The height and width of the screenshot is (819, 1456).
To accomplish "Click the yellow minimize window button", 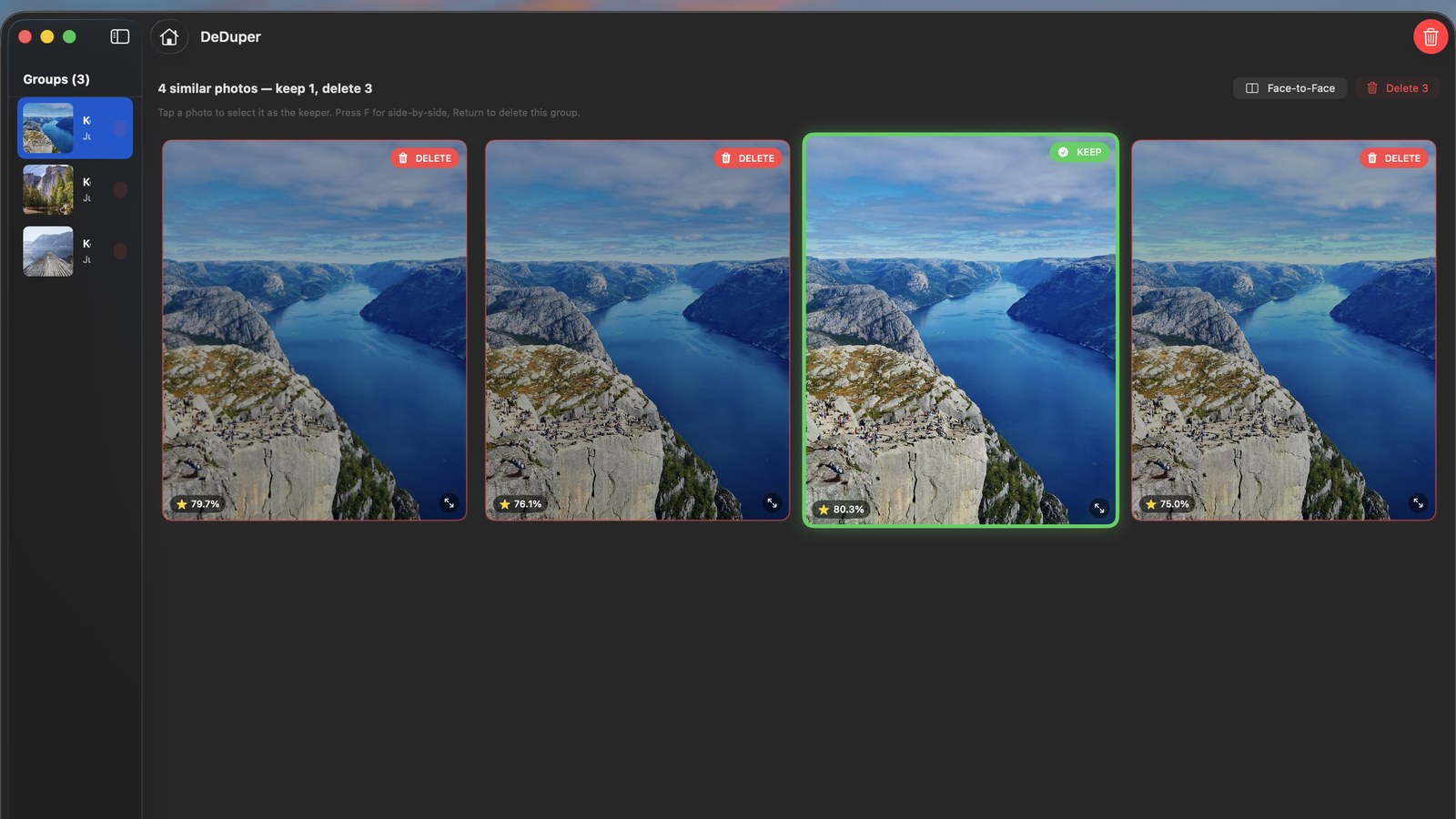I will 47,36.
